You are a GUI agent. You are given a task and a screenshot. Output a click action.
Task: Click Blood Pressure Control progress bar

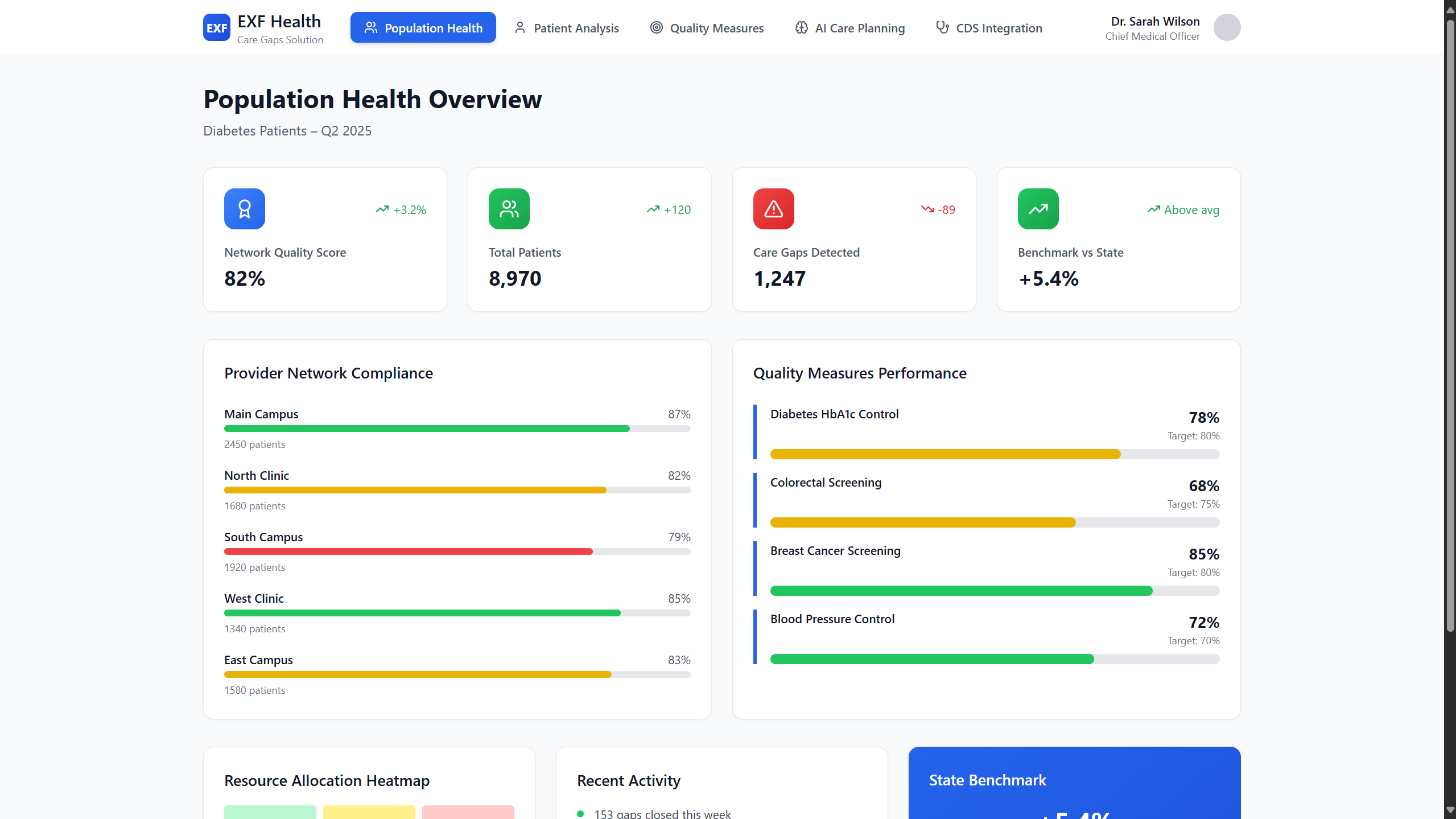pyautogui.click(x=995, y=659)
